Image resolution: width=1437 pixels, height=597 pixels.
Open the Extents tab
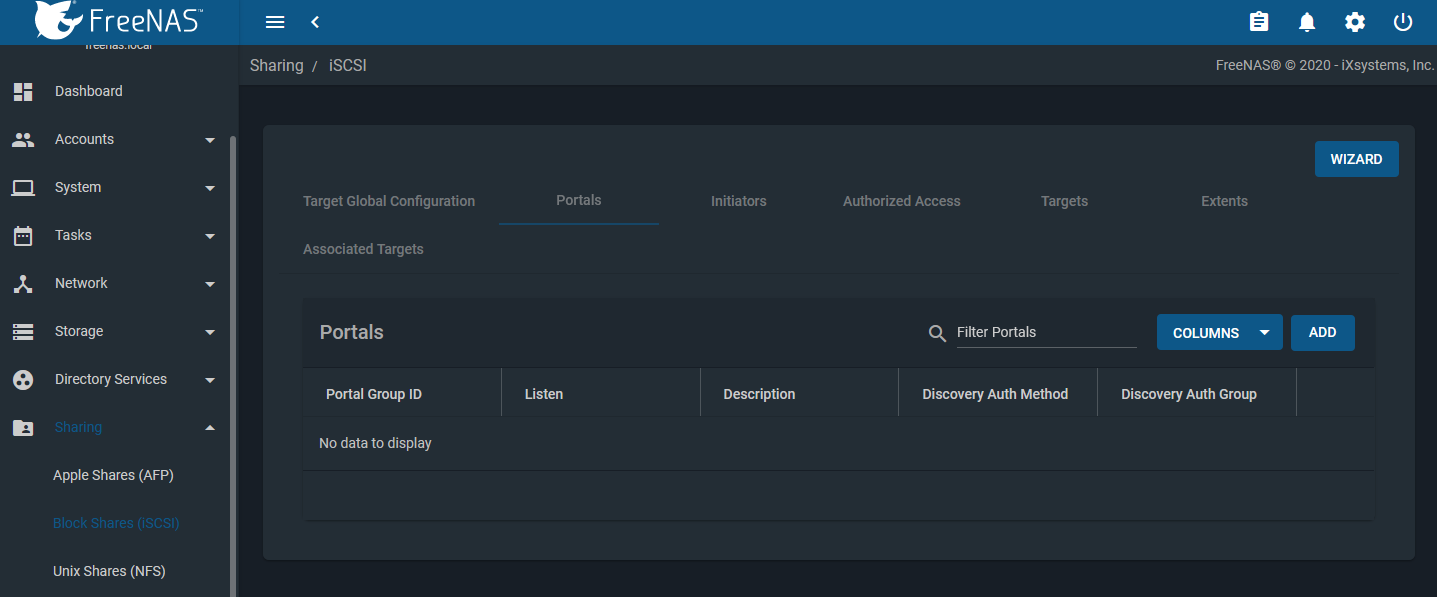(1224, 201)
